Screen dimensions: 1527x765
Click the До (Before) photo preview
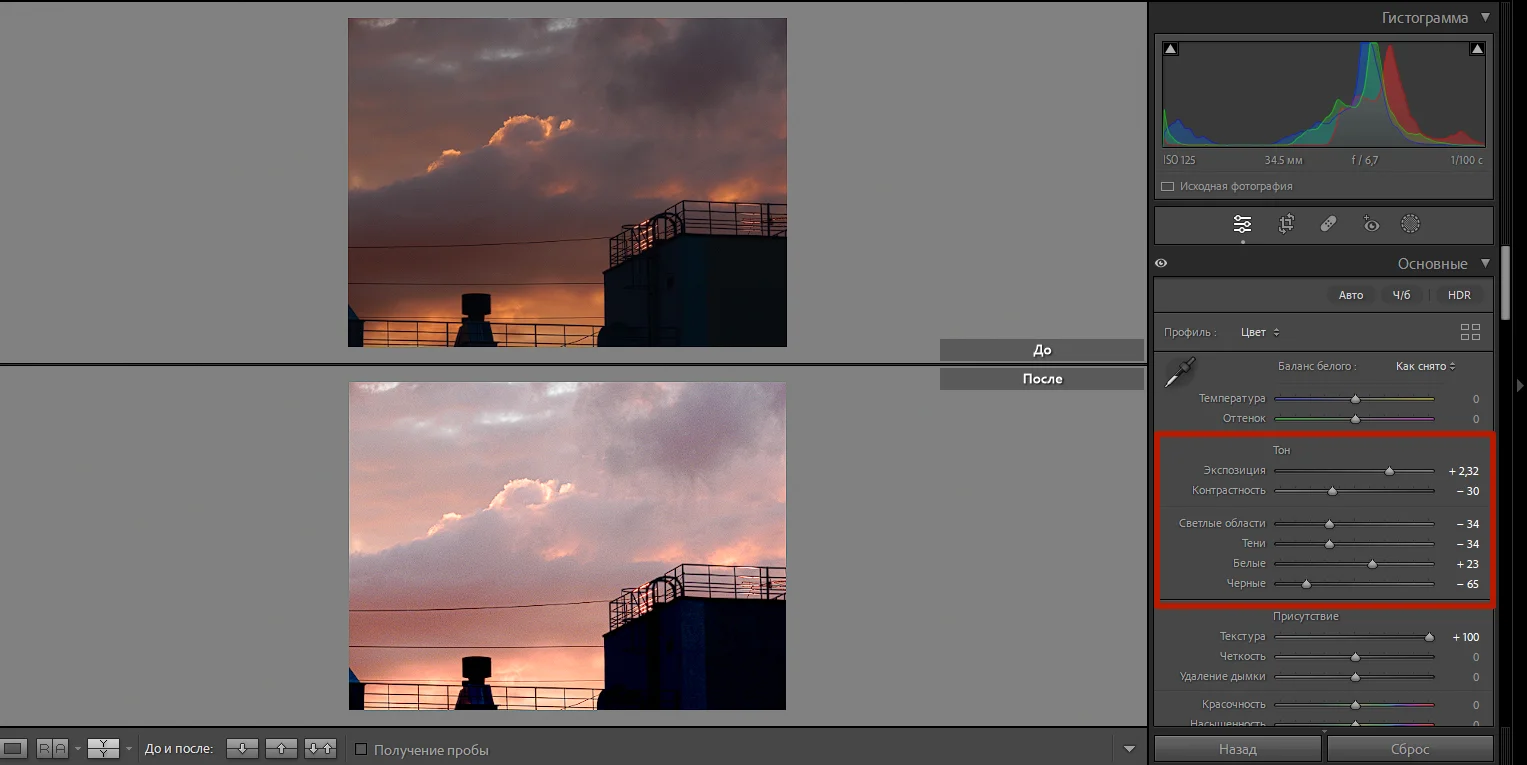coord(567,182)
